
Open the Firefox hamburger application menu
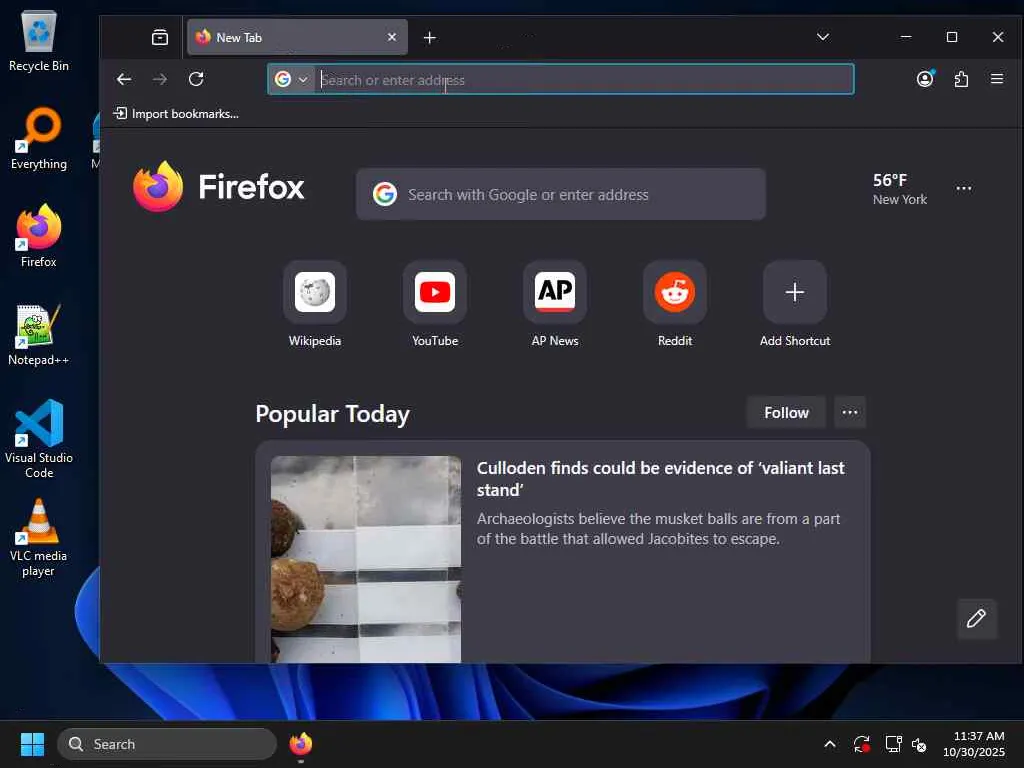(997, 79)
